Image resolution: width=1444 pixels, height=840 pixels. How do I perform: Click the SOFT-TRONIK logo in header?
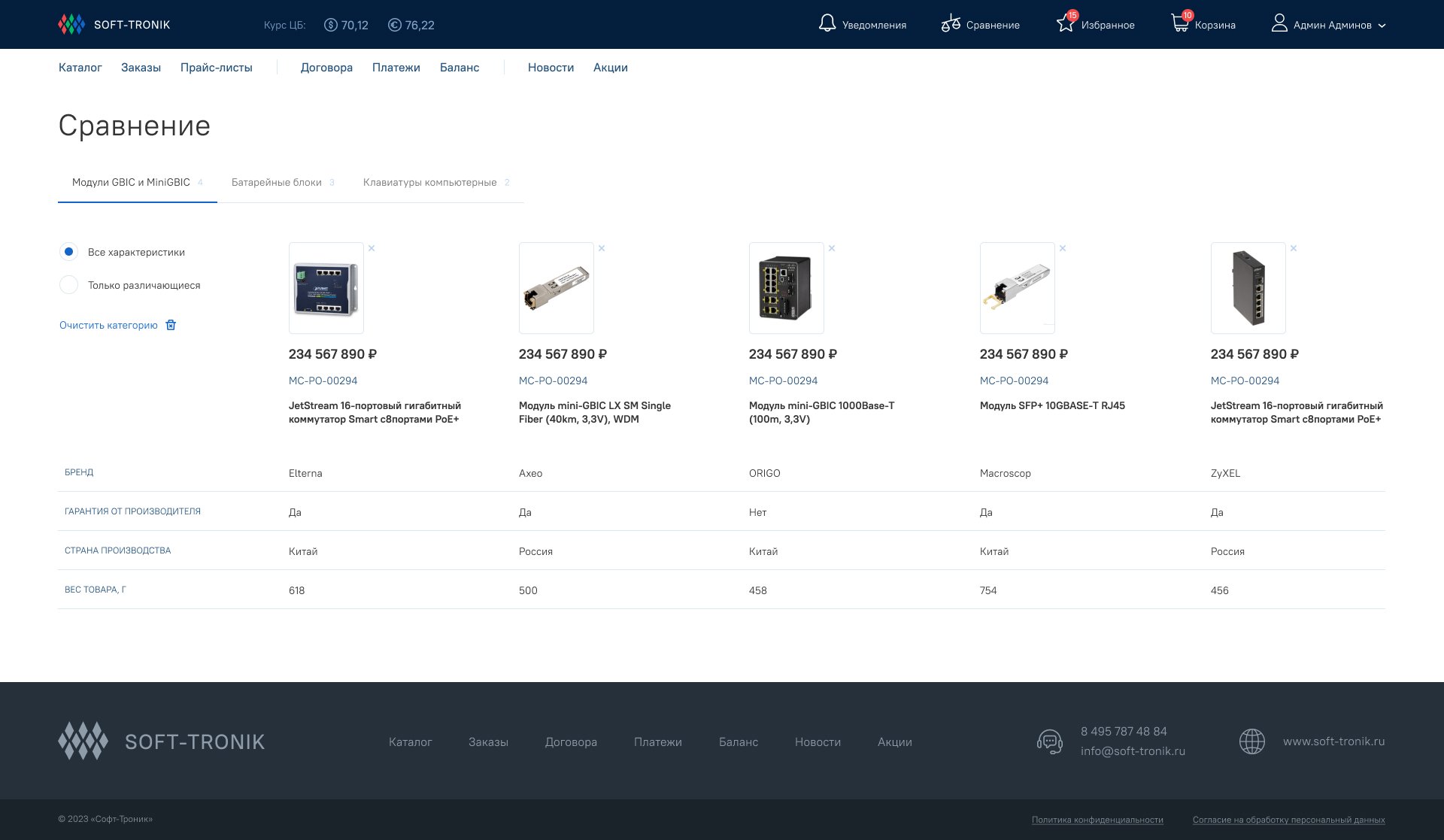[114, 25]
